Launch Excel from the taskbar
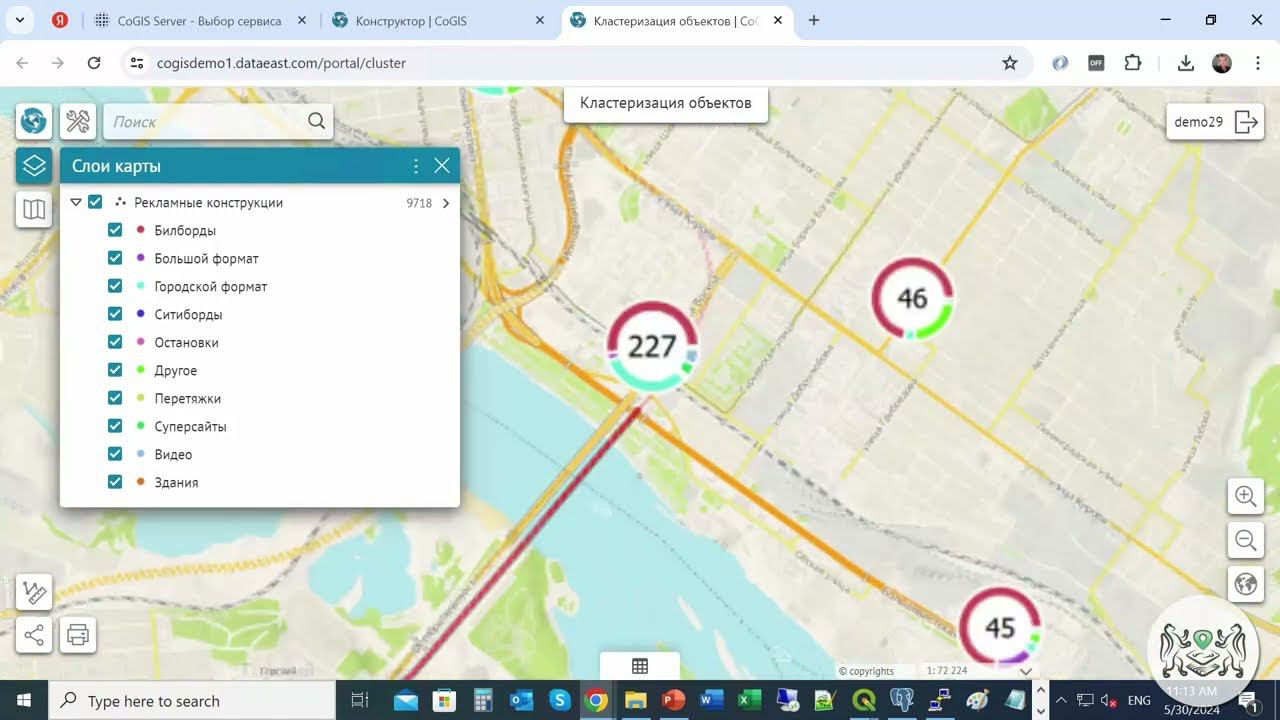 tap(749, 700)
